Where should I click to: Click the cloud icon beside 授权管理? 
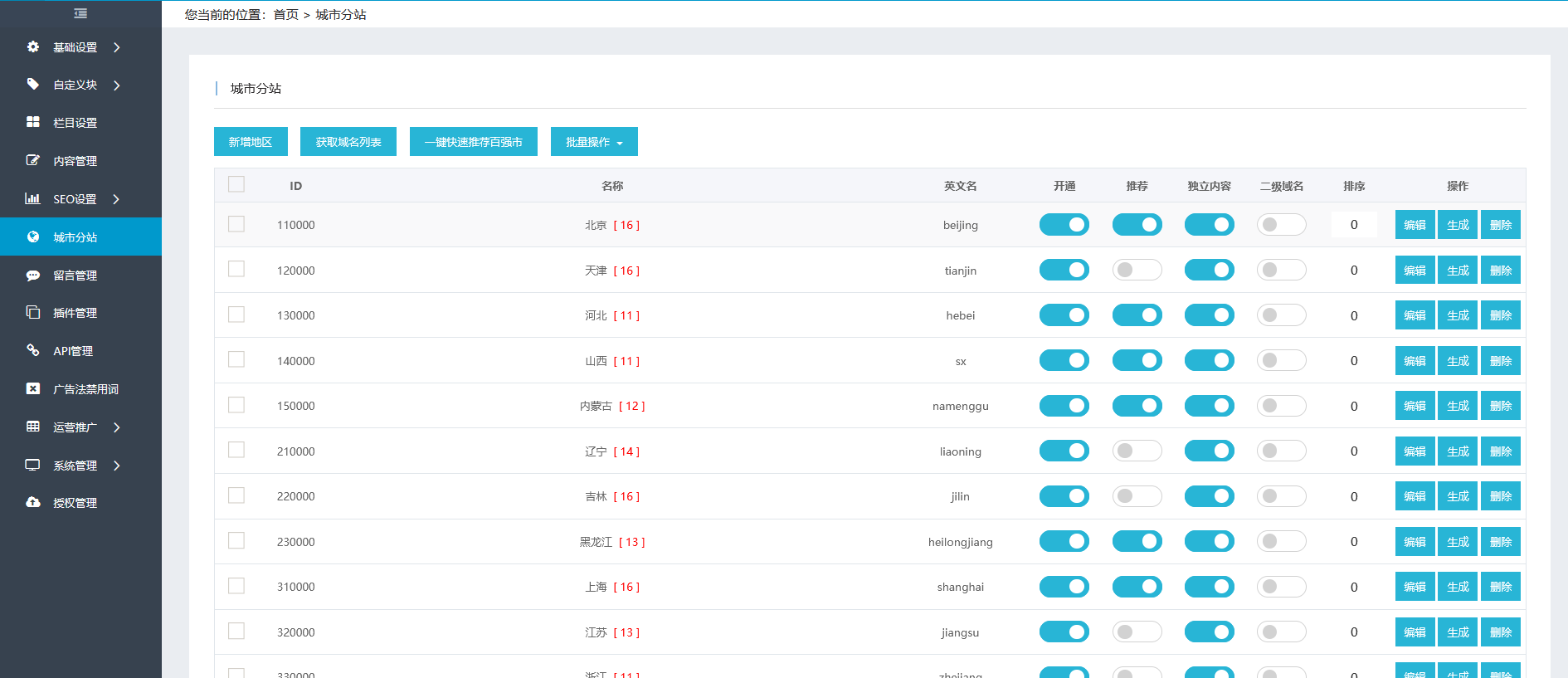pyautogui.click(x=33, y=502)
